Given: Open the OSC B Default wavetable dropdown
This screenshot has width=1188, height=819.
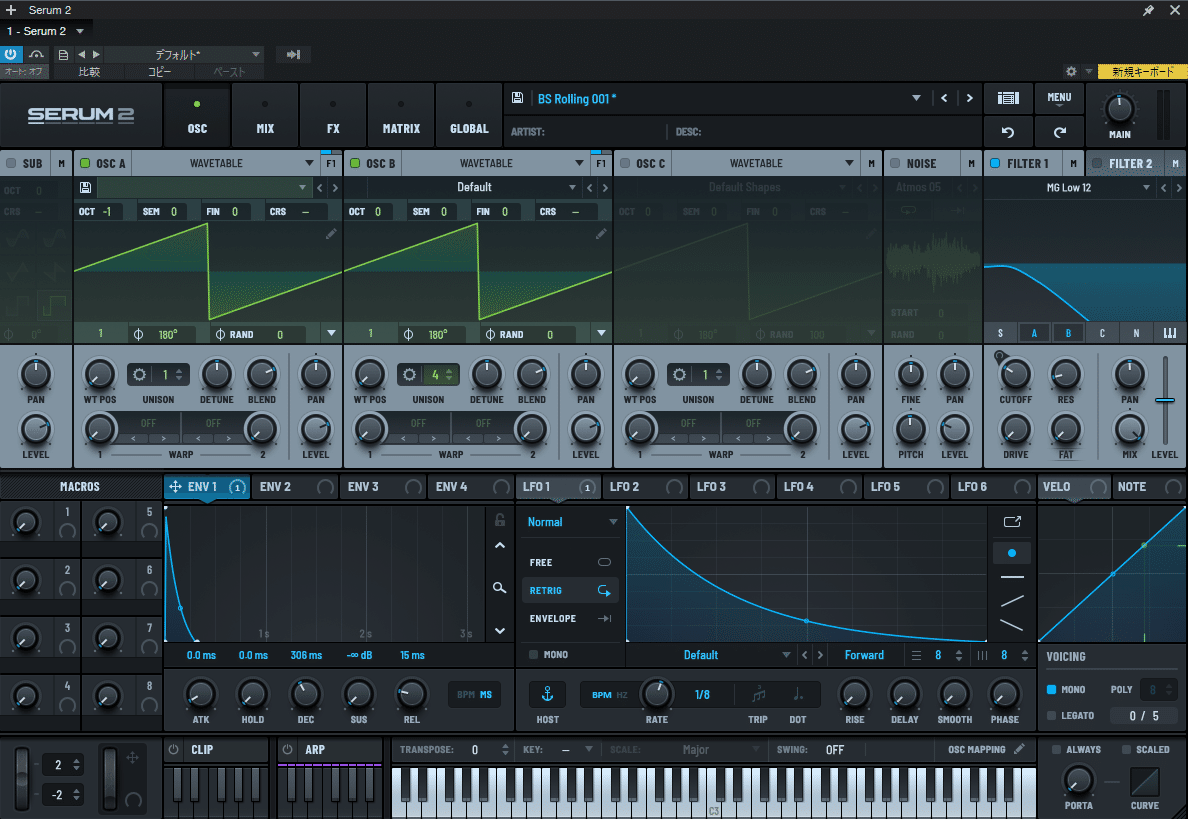Looking at the screenshot, I should [x=474, y=187].
